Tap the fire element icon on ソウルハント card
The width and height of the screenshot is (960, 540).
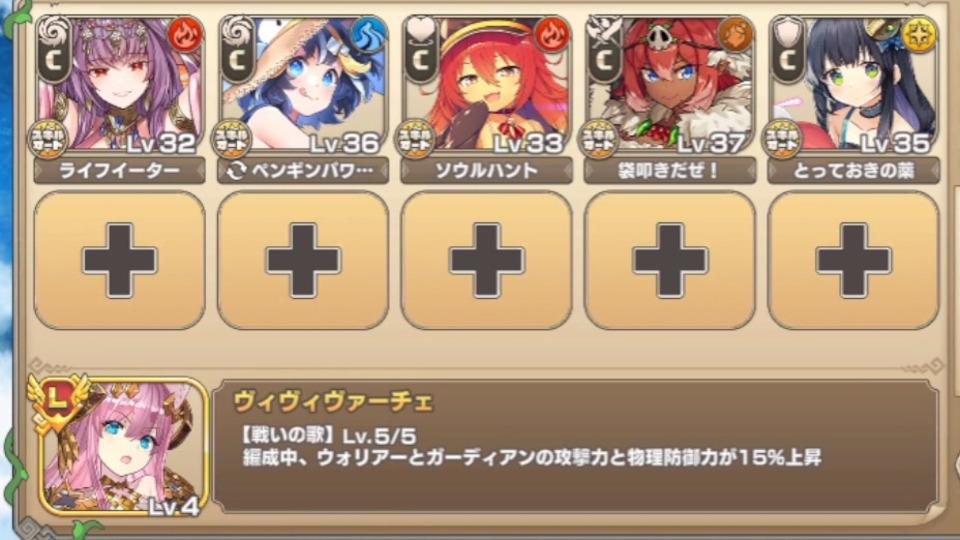(551, 35)
